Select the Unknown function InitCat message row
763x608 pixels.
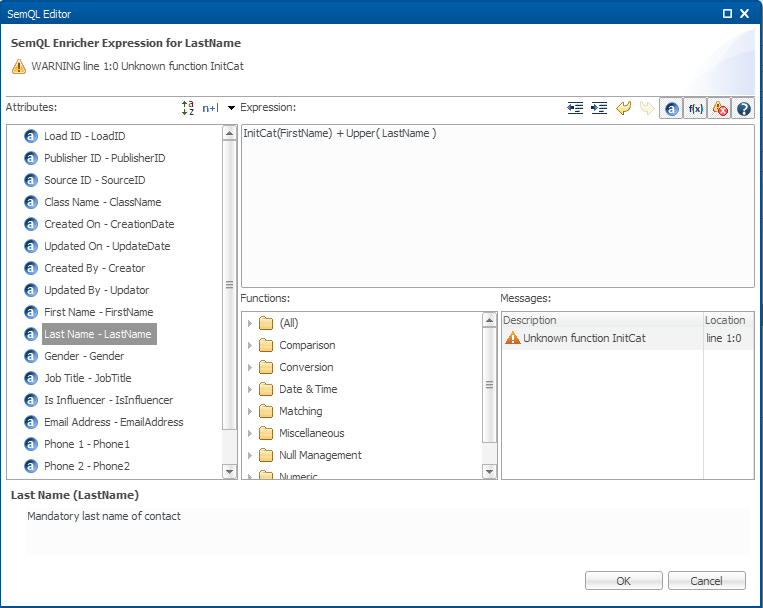click(585, 338)
